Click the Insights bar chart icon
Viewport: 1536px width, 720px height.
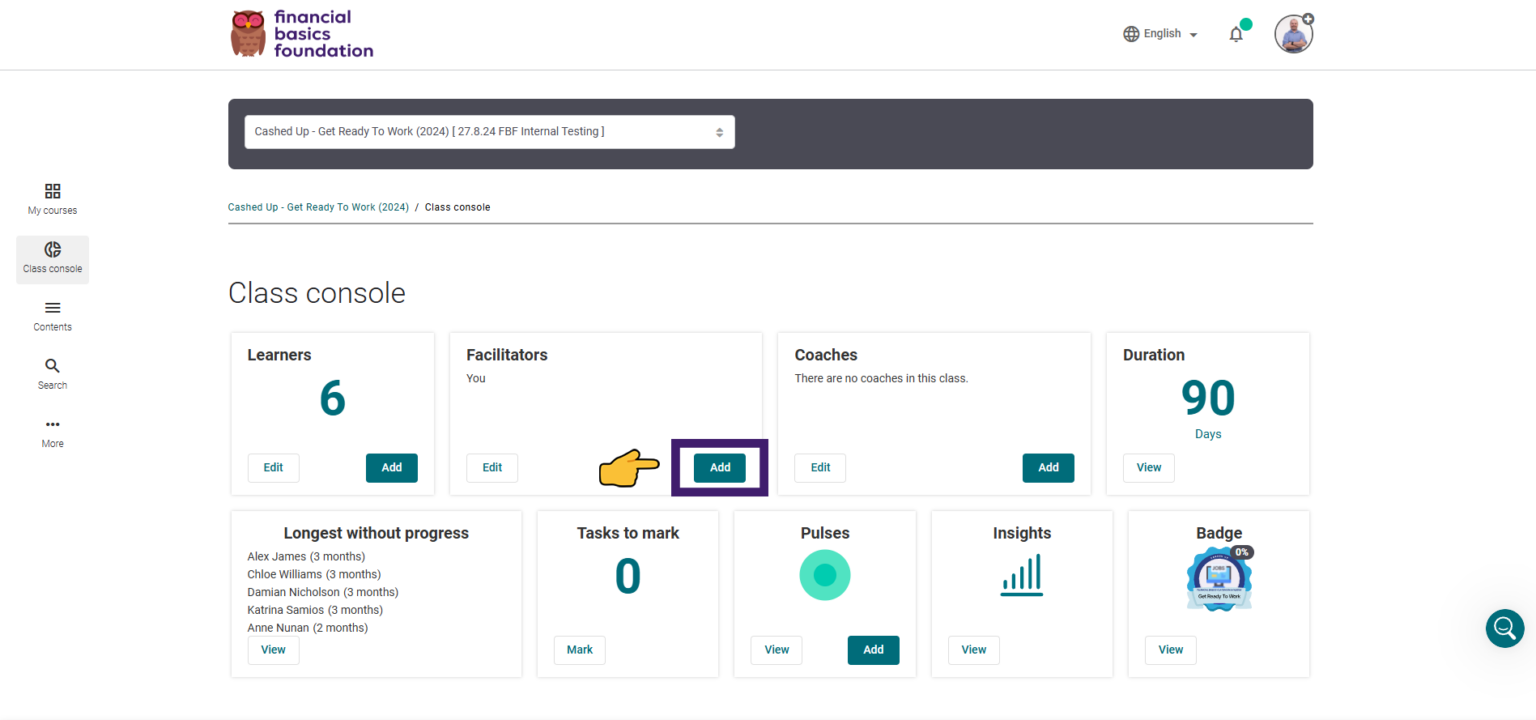click(1021, 575)
